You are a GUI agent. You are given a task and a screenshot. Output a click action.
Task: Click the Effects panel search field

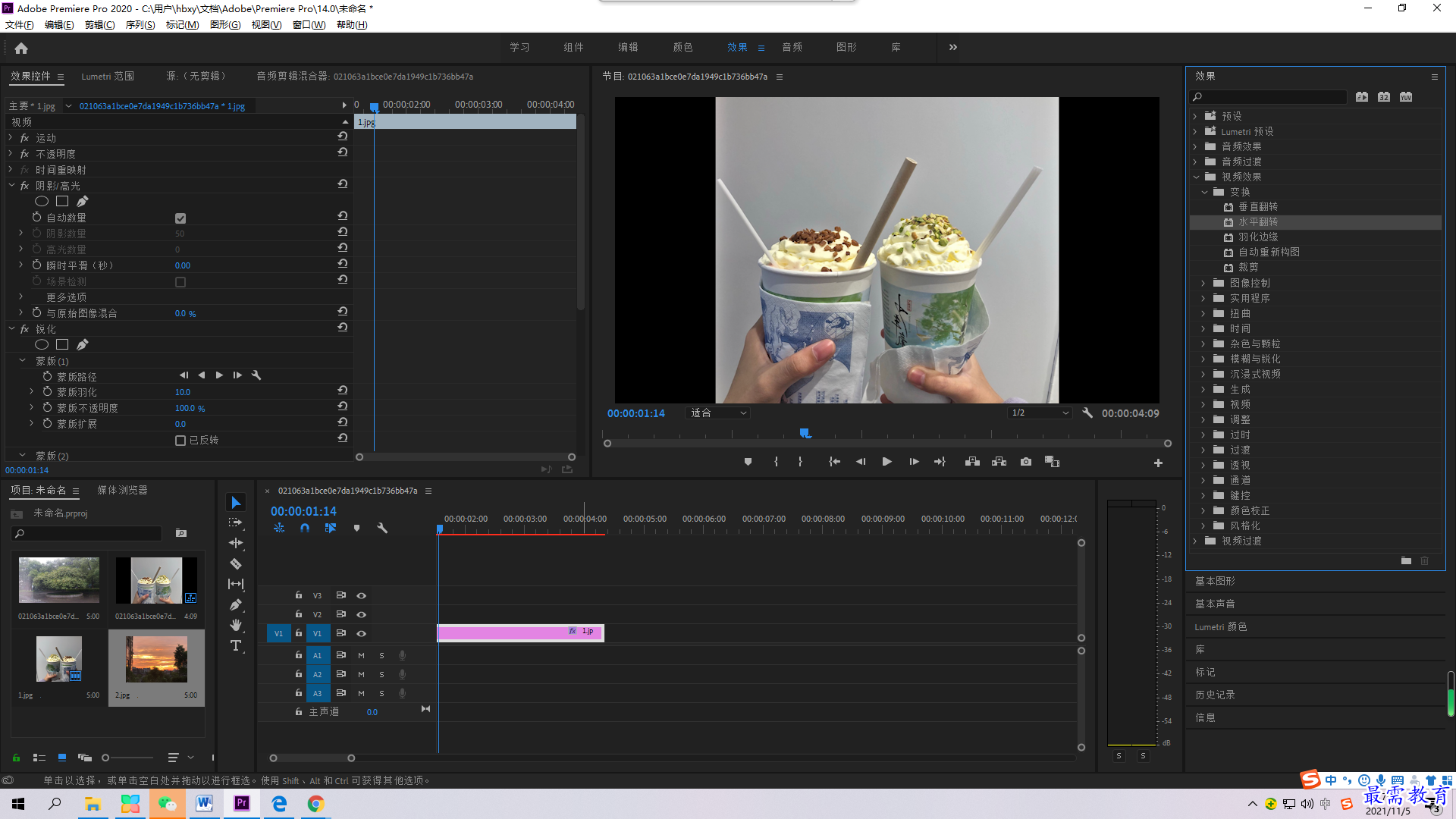click(1268, 97)
